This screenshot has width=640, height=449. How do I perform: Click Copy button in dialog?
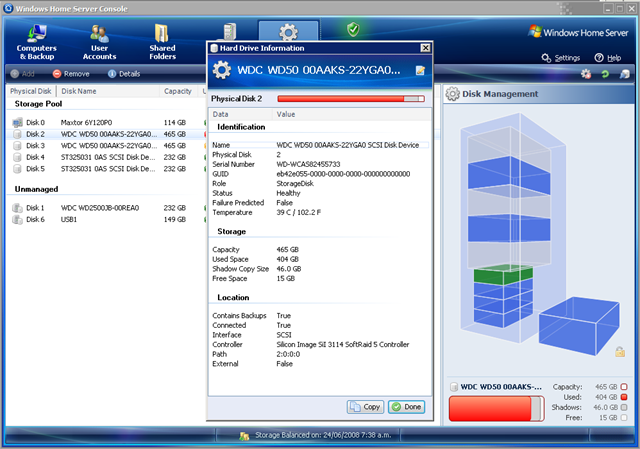(x=365, y=407)
